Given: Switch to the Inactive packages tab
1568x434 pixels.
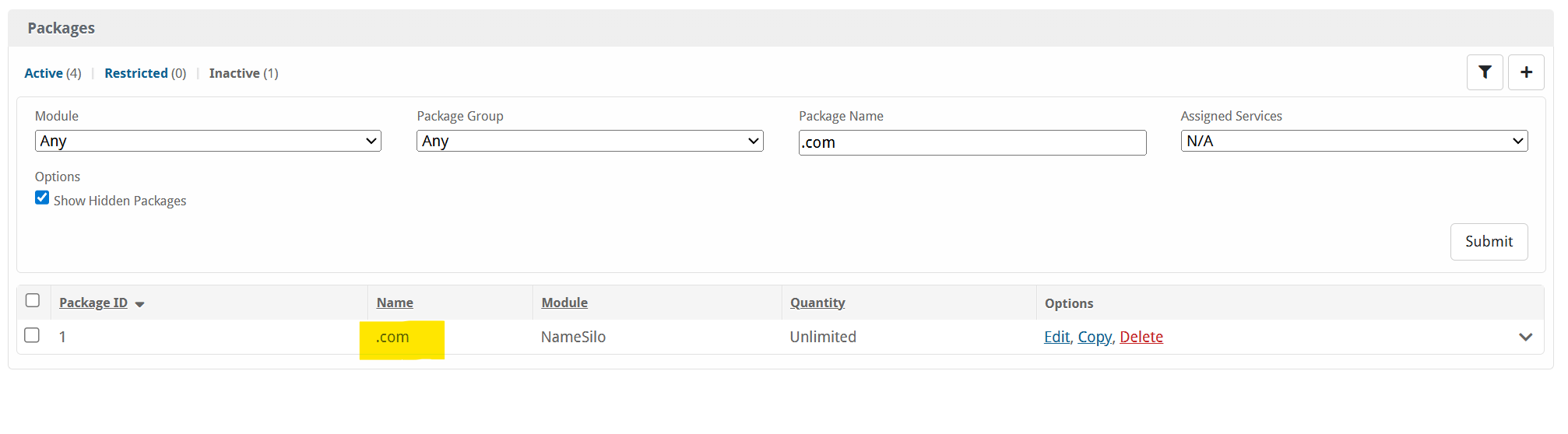Looking at the screenshot, I should click(234, 73).
